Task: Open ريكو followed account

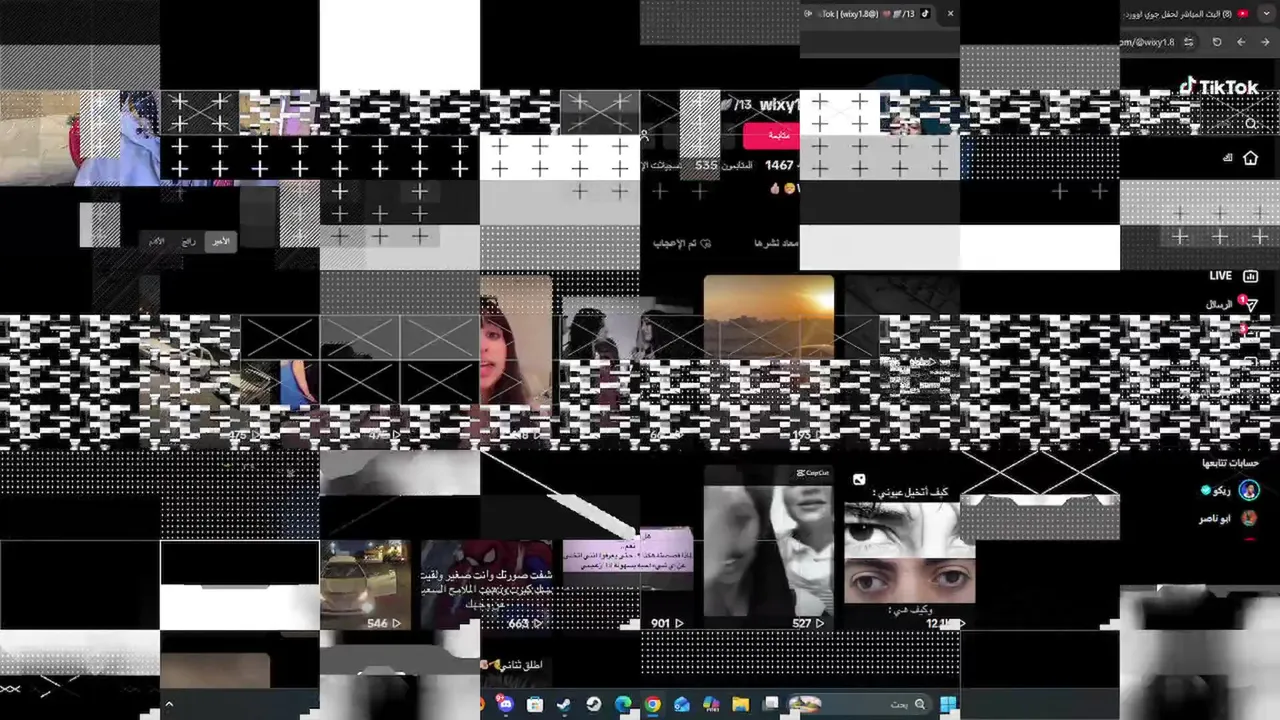Action: tap(1230, 490)
